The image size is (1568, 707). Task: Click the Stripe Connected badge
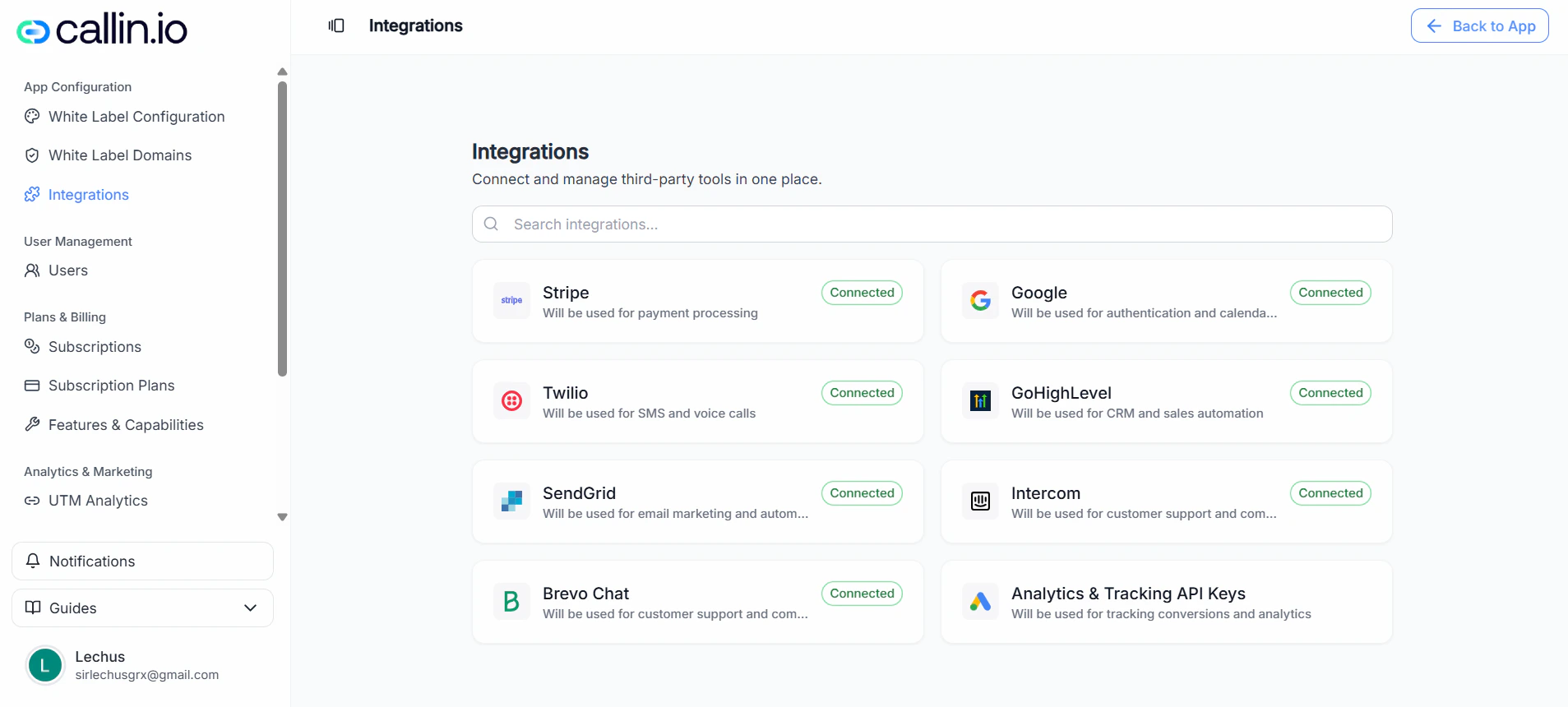(862, 293)
